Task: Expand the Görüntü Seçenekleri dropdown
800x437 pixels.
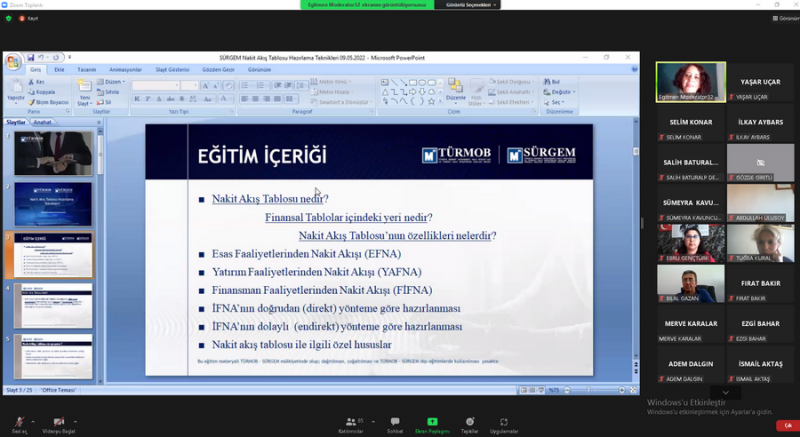Action: [472, 5]
